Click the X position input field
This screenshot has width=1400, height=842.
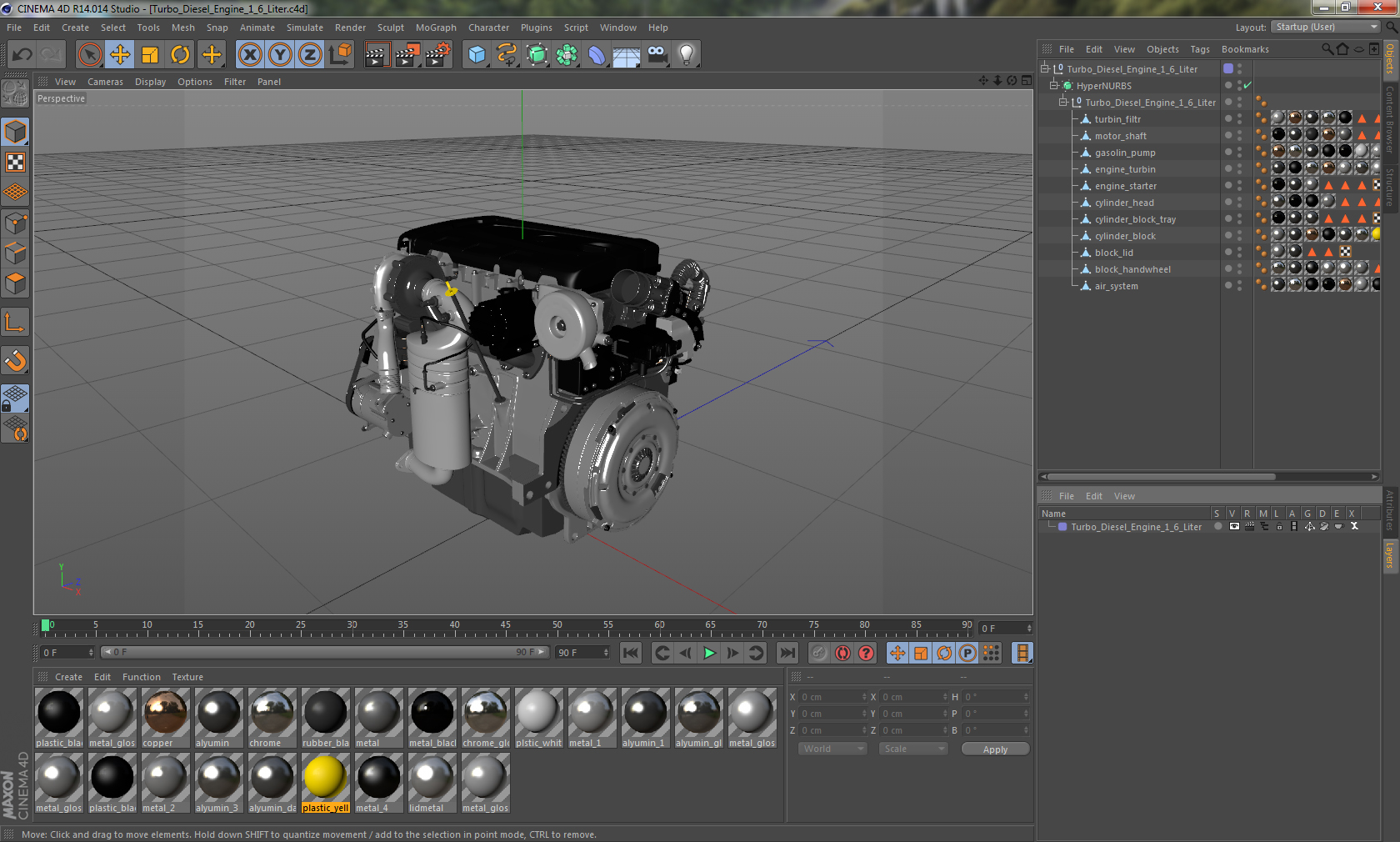point(832,697)
